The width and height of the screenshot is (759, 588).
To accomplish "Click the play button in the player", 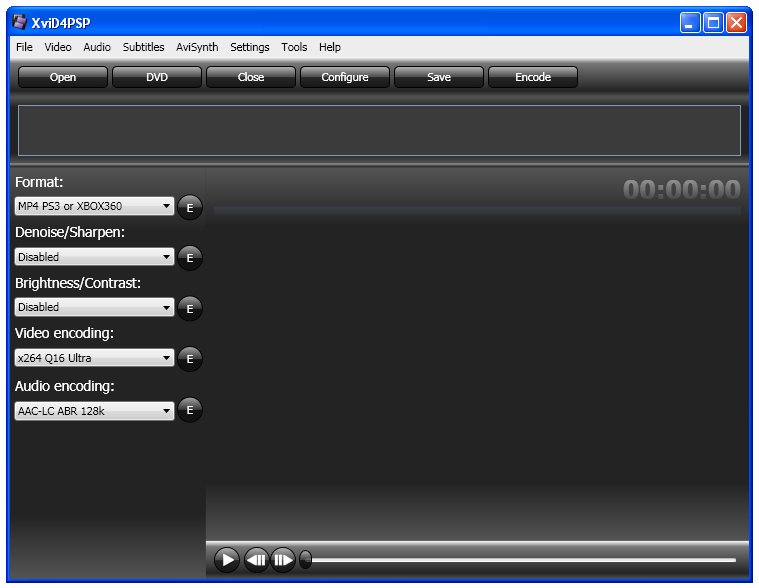I will coord(227,560).
